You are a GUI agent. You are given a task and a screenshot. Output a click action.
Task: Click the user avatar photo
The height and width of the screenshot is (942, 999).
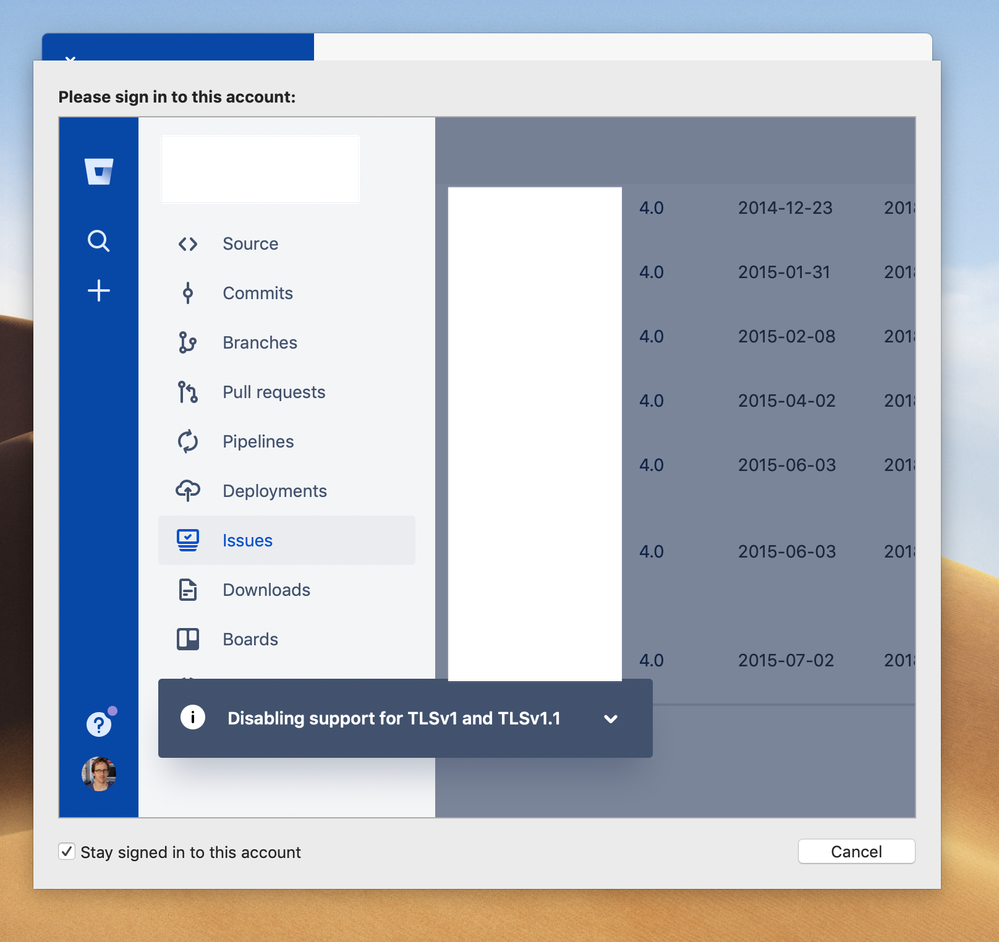coord(99,774)
